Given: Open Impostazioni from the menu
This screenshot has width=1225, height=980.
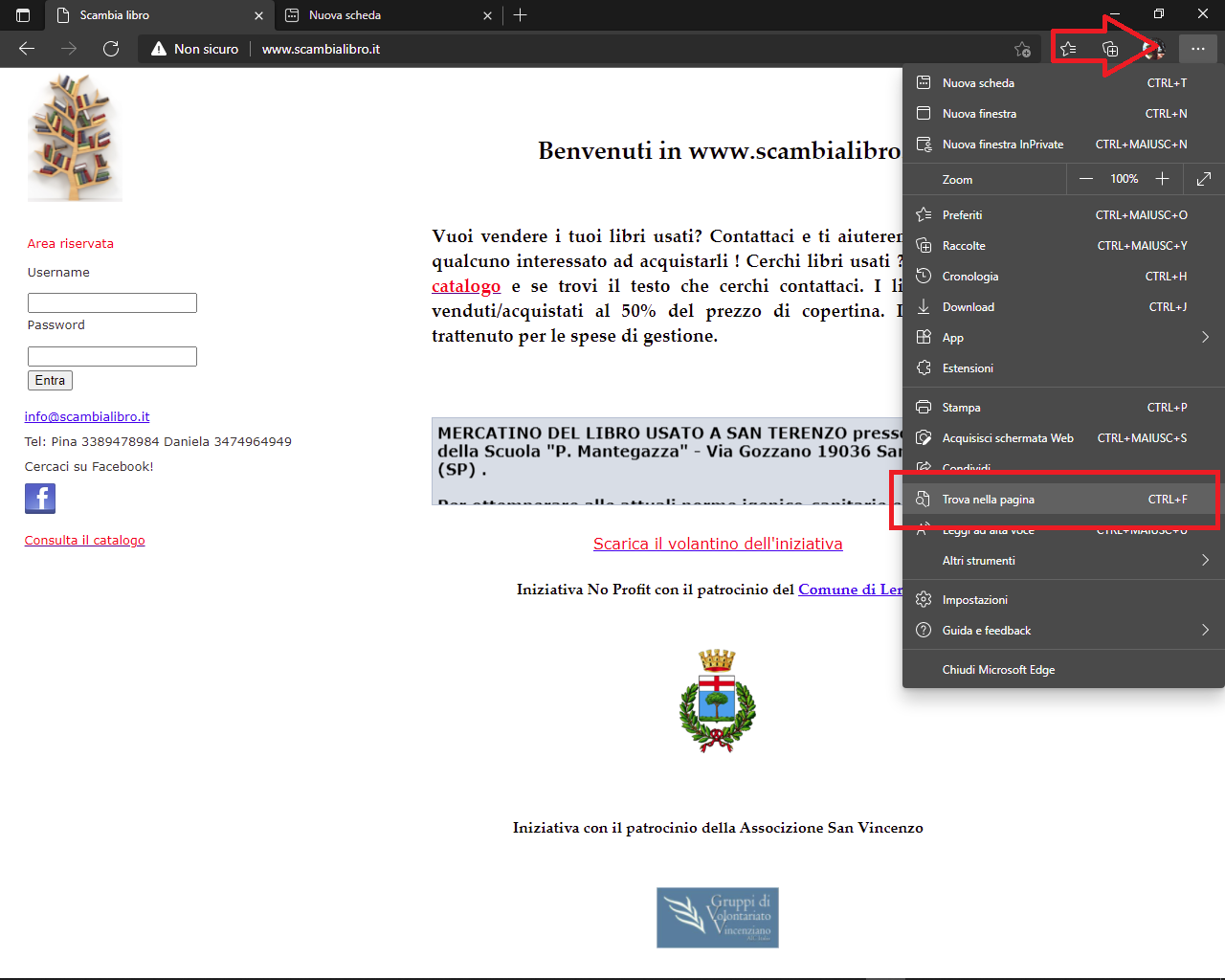Looking at the screenshot, I should point(1063,600).
